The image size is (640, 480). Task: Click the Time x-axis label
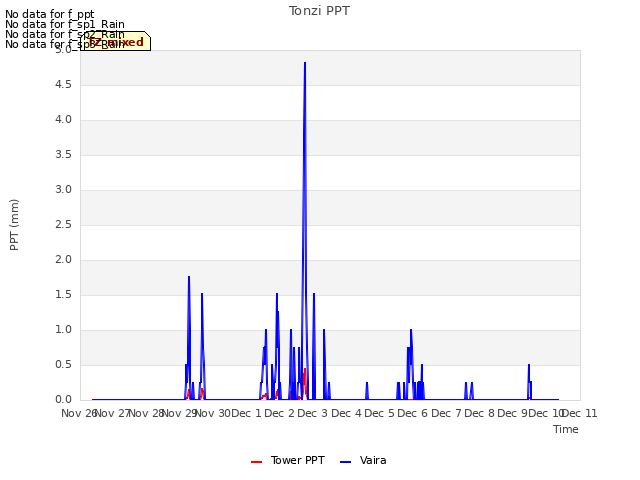point(566,429)
